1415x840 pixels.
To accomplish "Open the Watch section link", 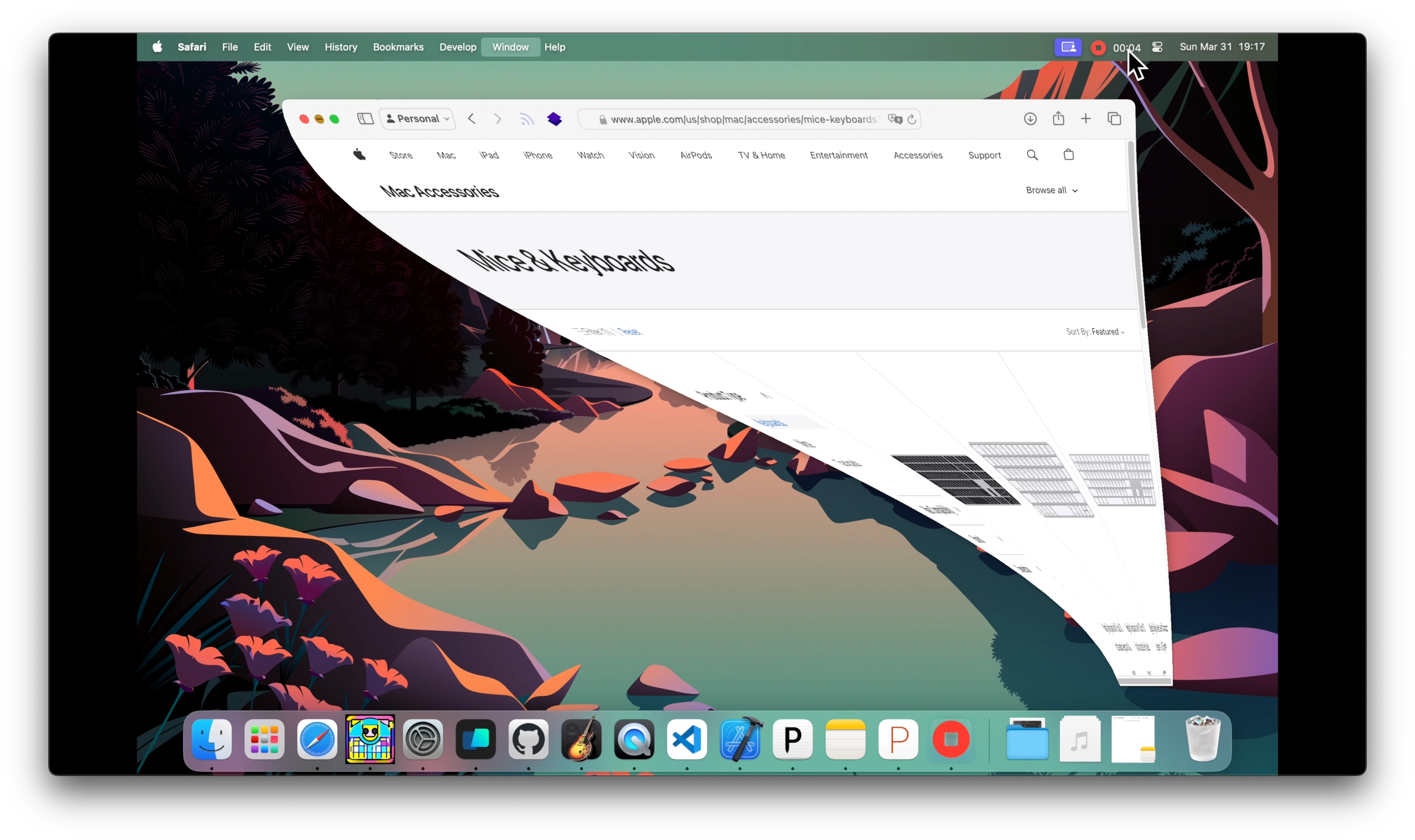I will pyautogui.click(x=590, y=155).
